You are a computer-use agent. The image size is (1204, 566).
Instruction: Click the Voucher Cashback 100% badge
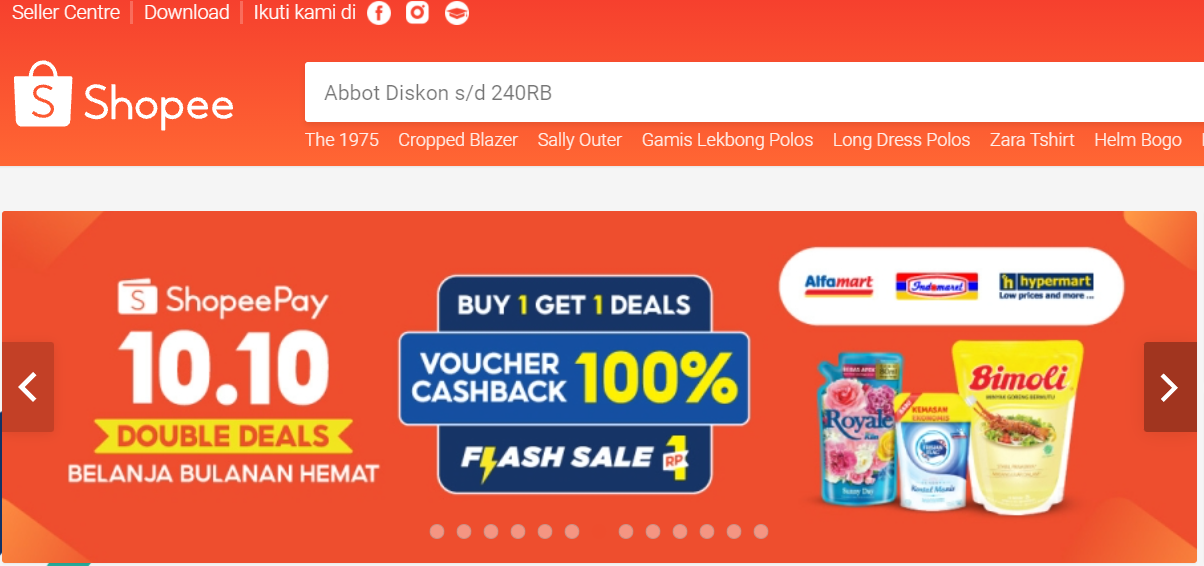click(x=574, y=379)
